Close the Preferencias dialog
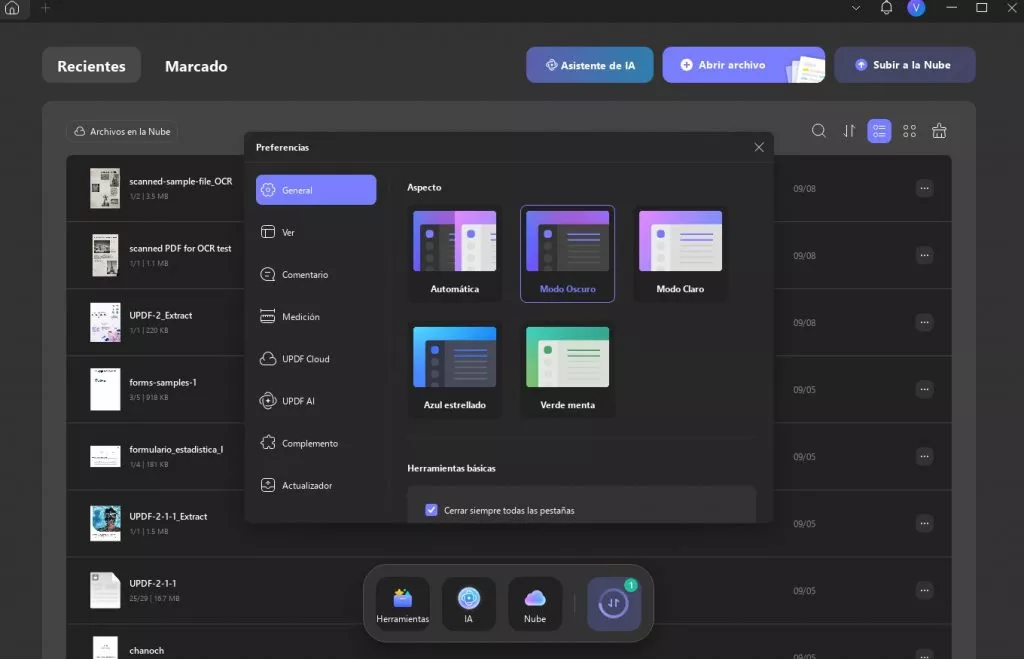Viewport: 1024px width, 659px height. pos(759,147)
